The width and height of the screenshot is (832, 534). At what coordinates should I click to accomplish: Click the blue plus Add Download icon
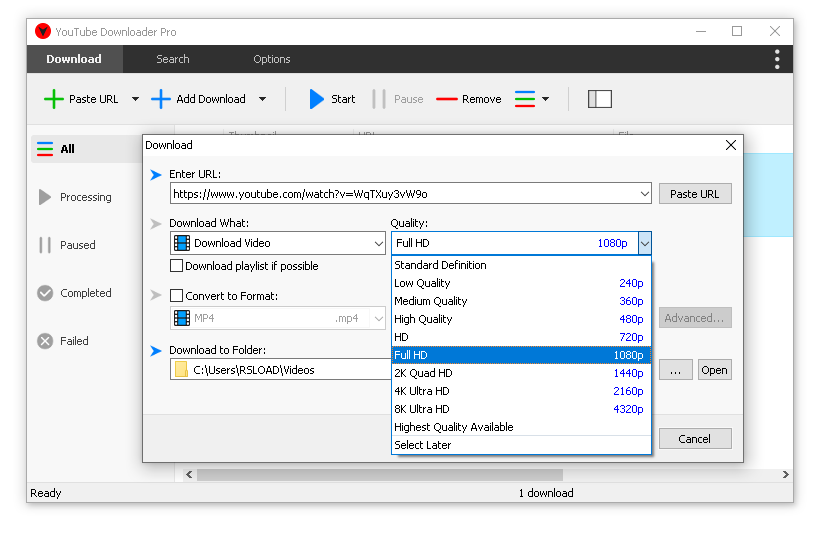click(161, 99)
